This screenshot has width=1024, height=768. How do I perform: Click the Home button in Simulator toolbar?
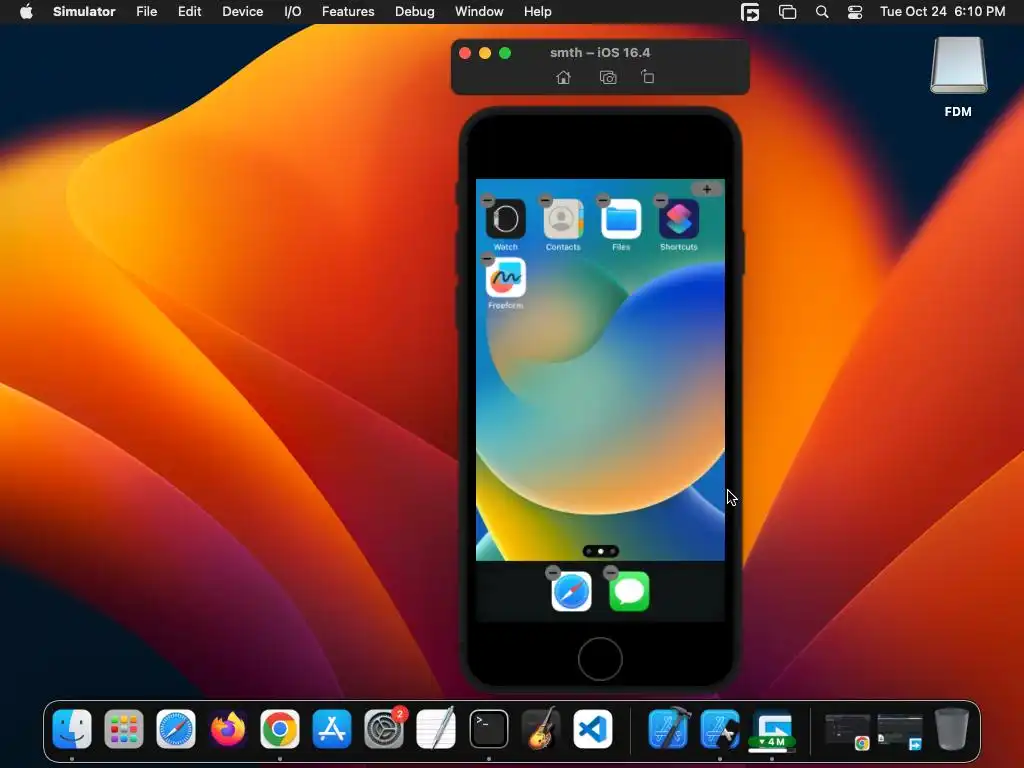tap(563, 78)
